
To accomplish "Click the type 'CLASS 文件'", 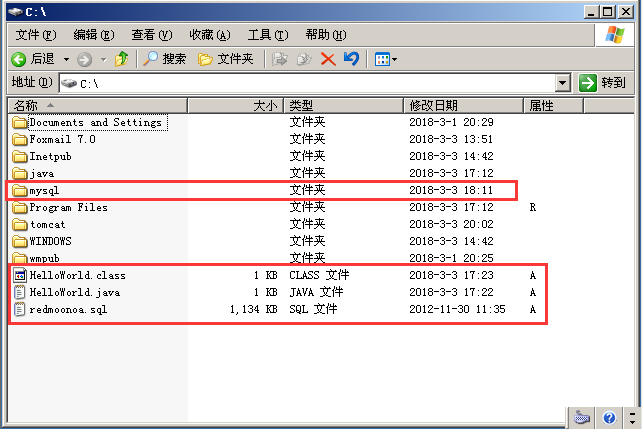I will point(319,275).
